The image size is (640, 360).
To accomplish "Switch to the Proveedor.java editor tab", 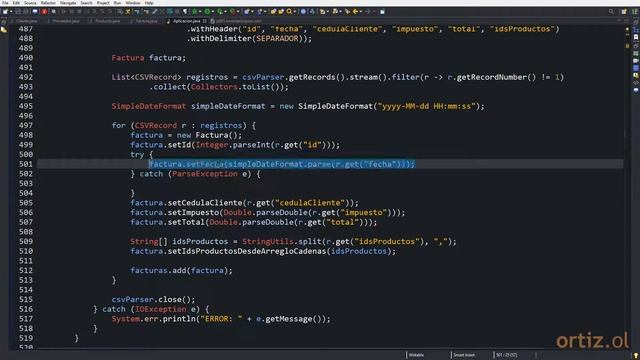I will [x=66, y=21].
